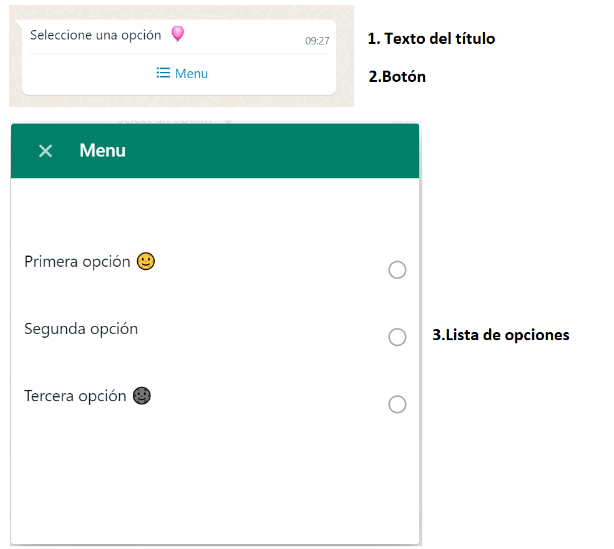The image size is (614, 549).
Task: Open the blue Menu button in message
Action: (x=182, y=73)
